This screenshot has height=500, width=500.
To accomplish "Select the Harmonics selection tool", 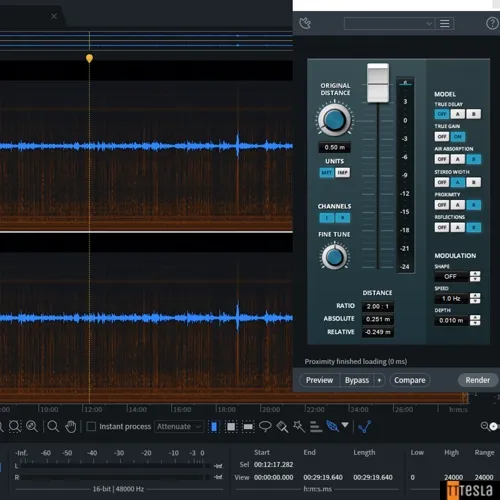I will (316, 426).
